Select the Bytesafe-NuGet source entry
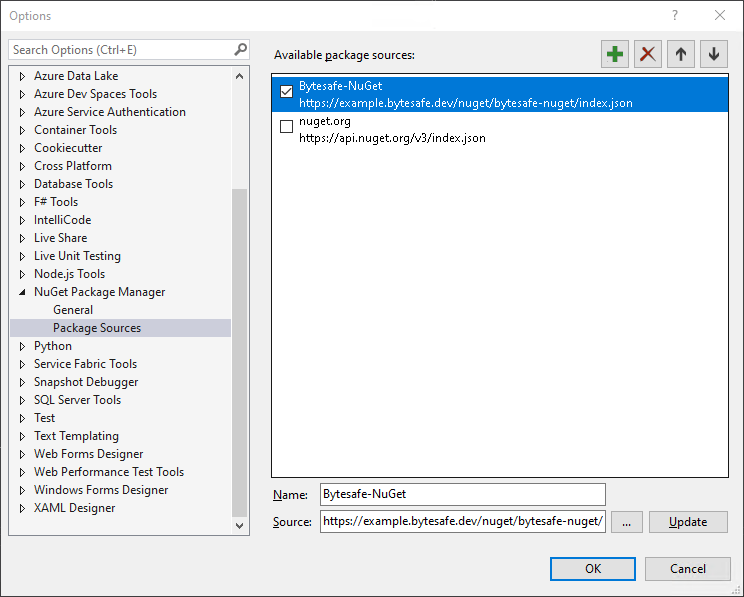Screen dimensions: 744x597 (500, 94)
